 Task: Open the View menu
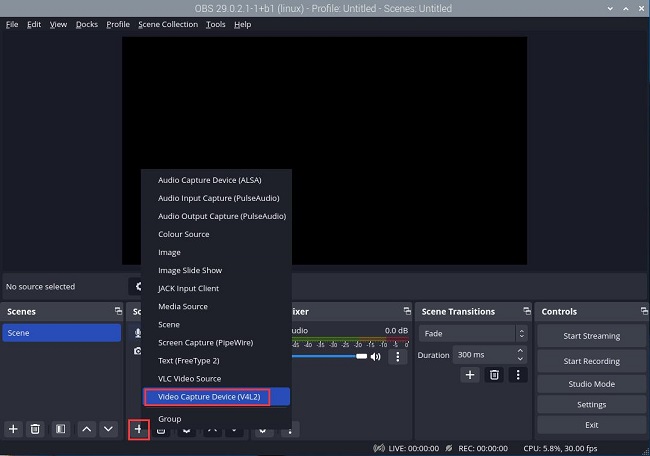(58, 24)
